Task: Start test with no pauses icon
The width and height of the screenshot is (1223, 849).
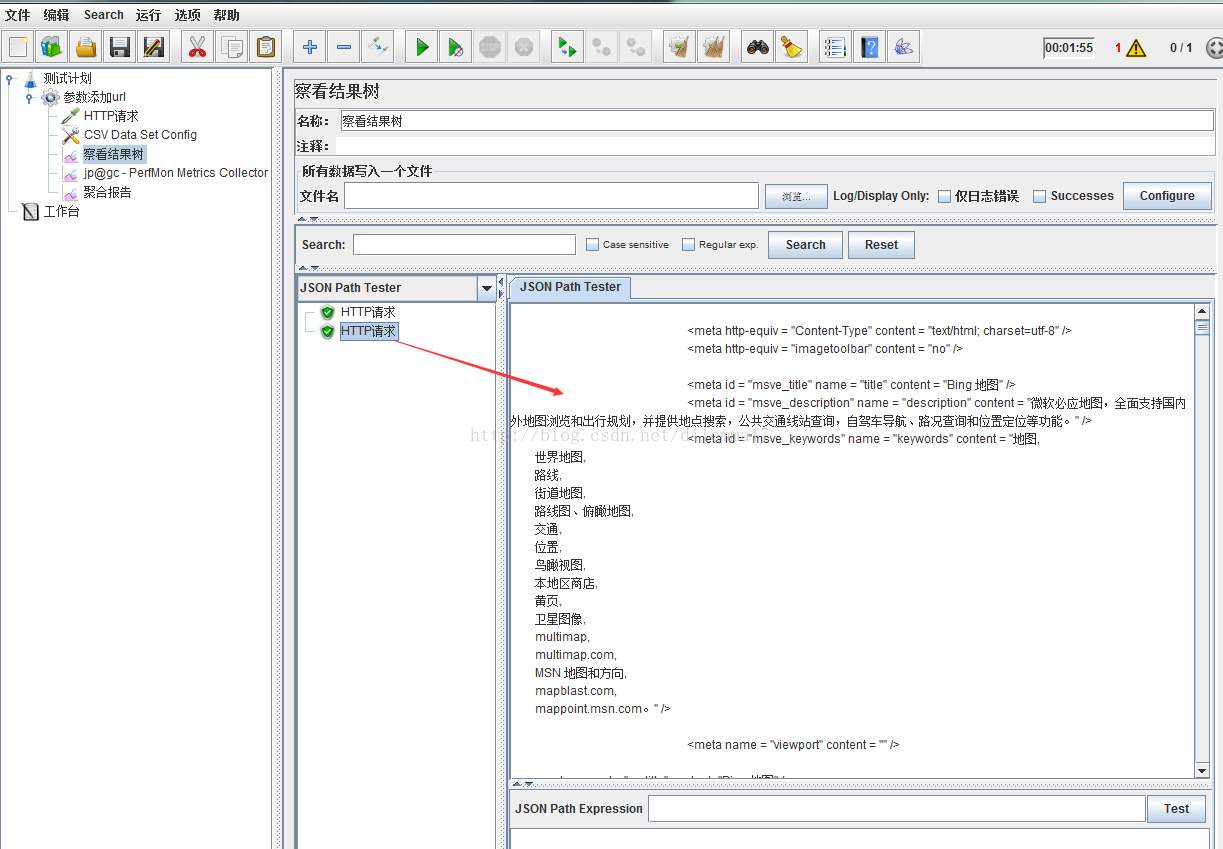Action: (456, 47)
